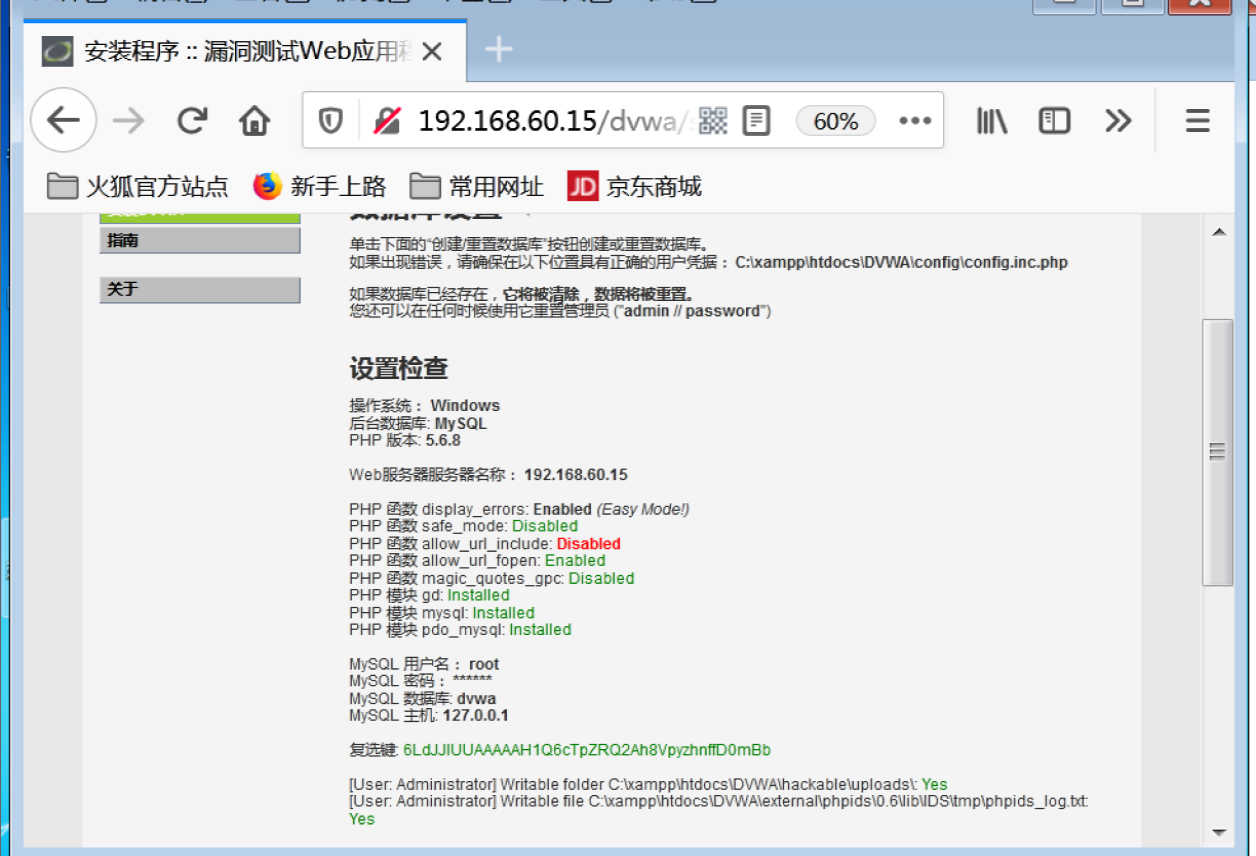The width and height of the screenshot is (1256, 856).
Task: Open the Library bookmarks and history
Action: (992, 121)
